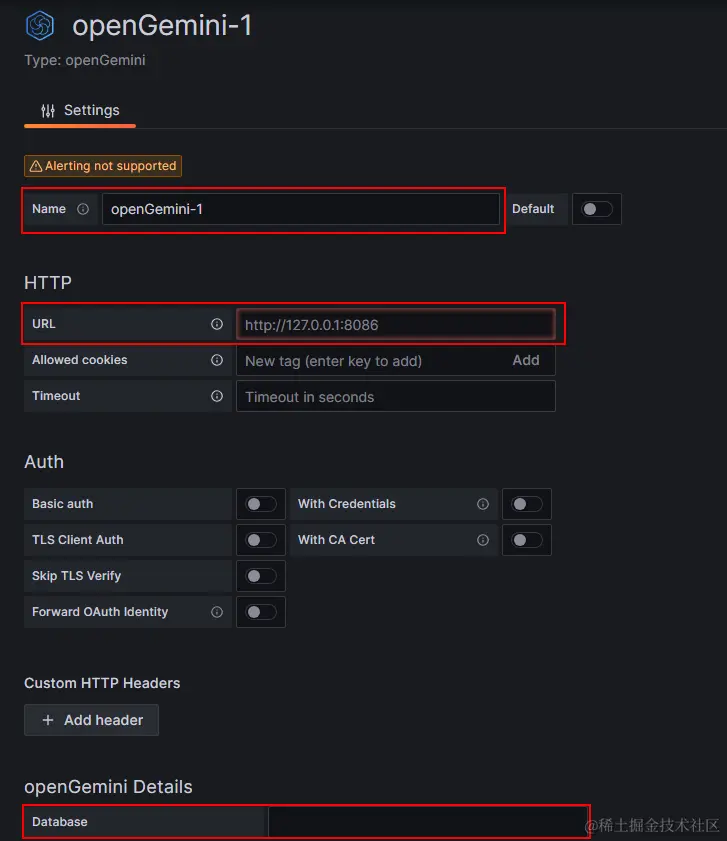Click the Skip TLS Verify label
The height and width of the screenshot is (841, 727).
76,576
